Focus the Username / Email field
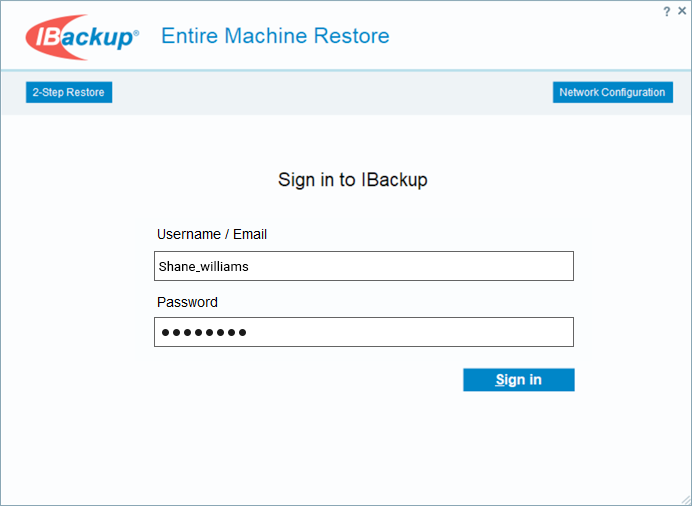 pos(364,266)
